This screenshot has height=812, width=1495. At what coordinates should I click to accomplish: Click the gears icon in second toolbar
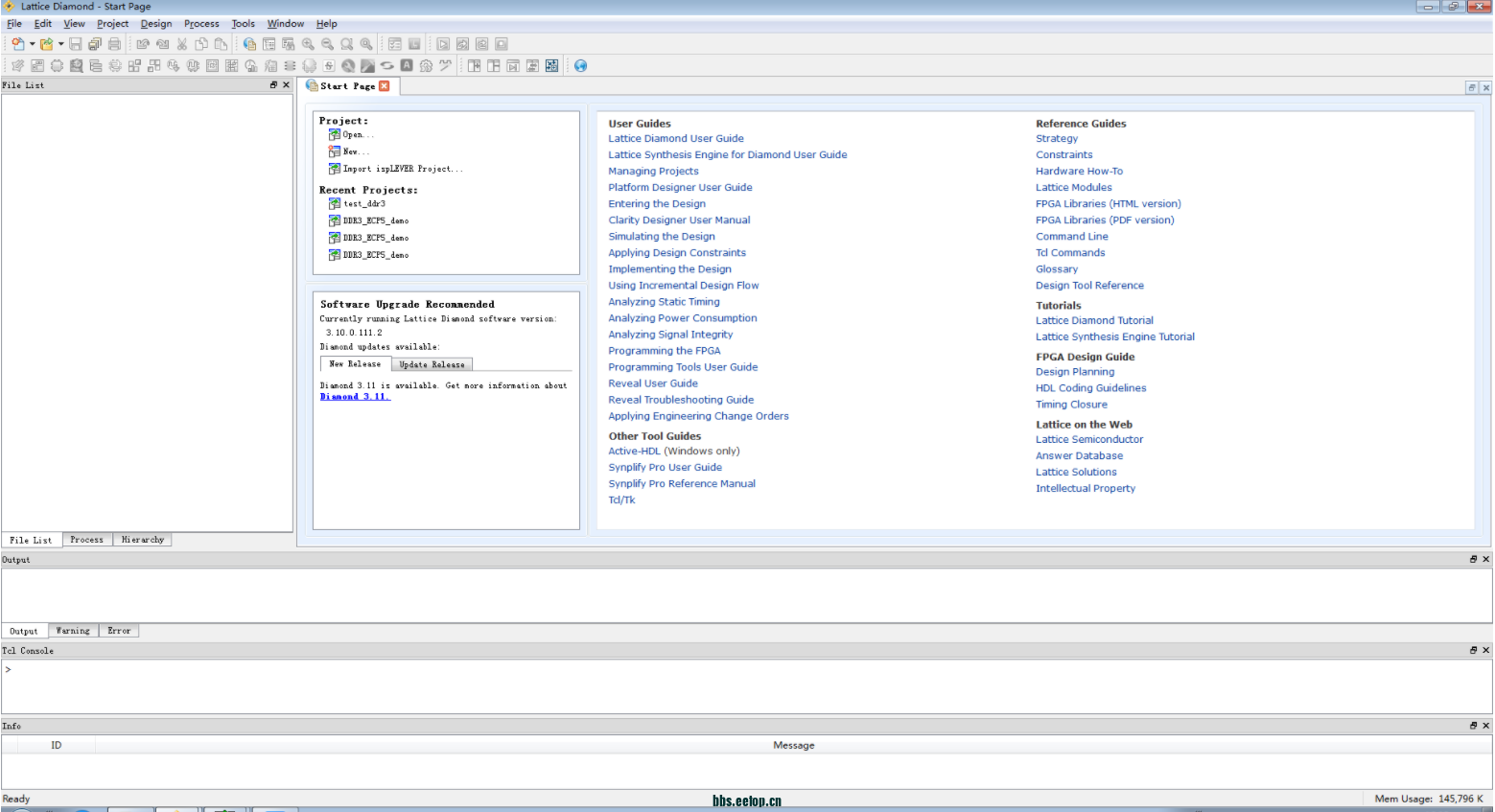point(426,65)
